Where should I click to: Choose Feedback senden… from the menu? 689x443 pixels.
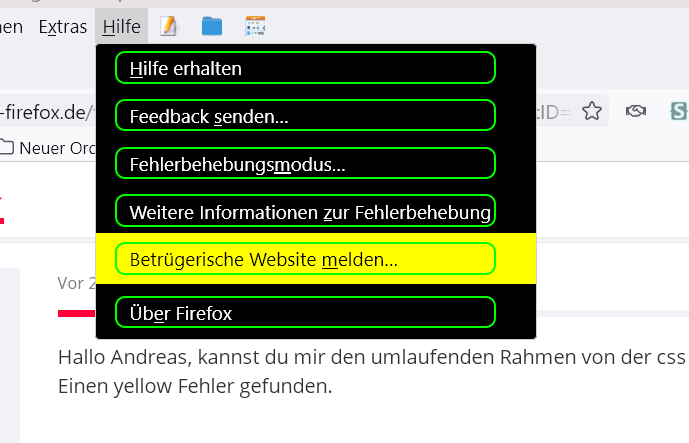coord(305,116)
